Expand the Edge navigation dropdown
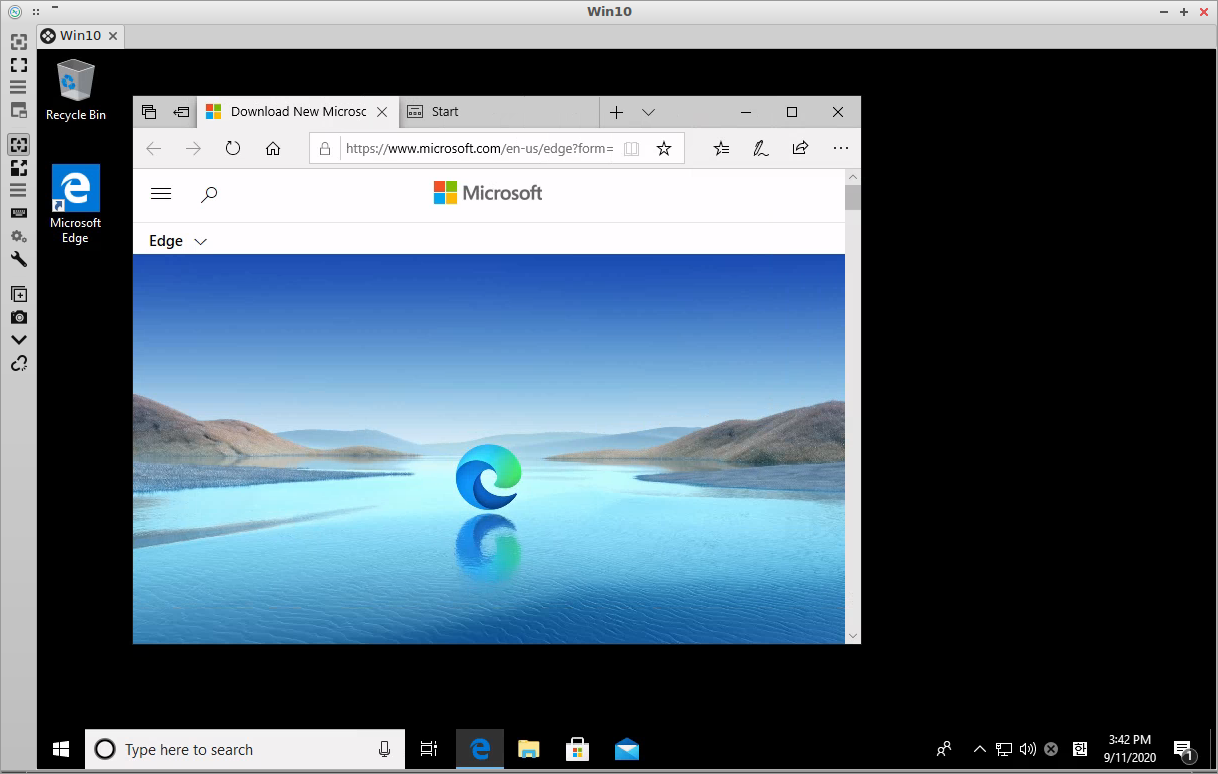1218x774 pixels. point(178,241)
